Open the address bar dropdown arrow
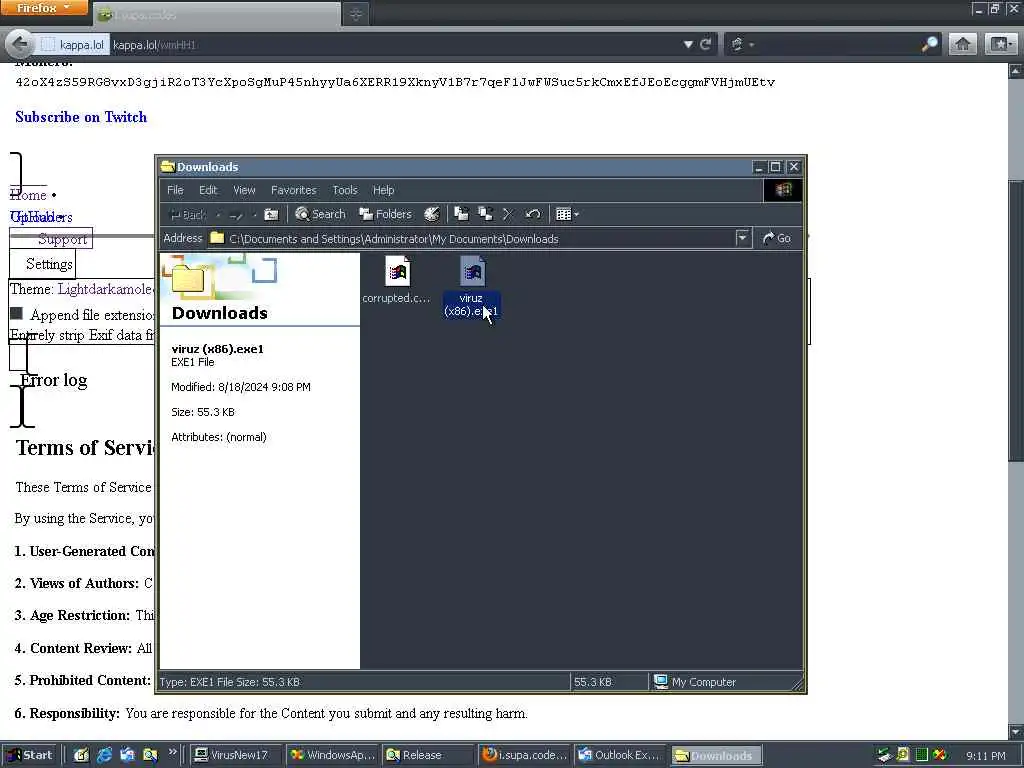This screenshot has width=1024, height=768. click(x=743, y=238)
